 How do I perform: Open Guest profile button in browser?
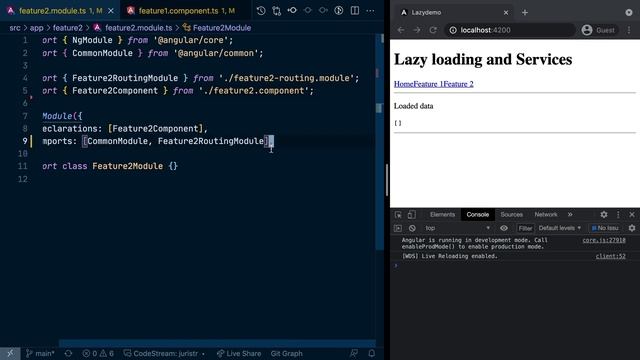[598, 30]
